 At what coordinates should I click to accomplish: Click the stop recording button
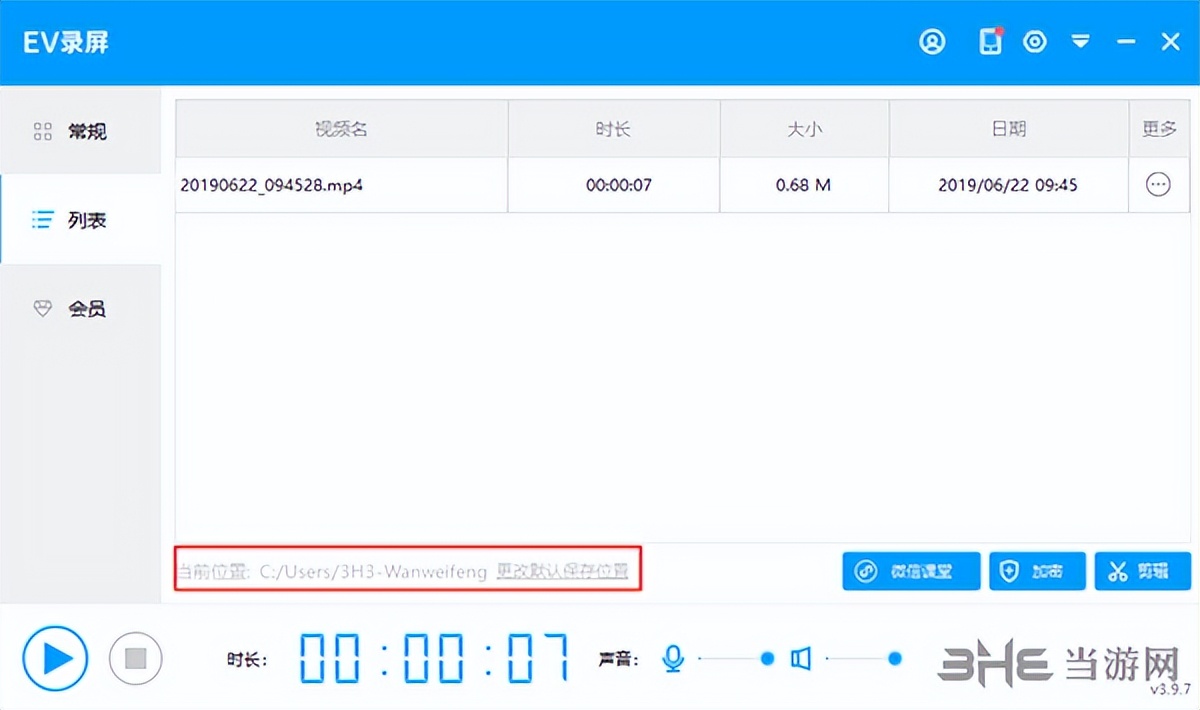tap(135, 658)
